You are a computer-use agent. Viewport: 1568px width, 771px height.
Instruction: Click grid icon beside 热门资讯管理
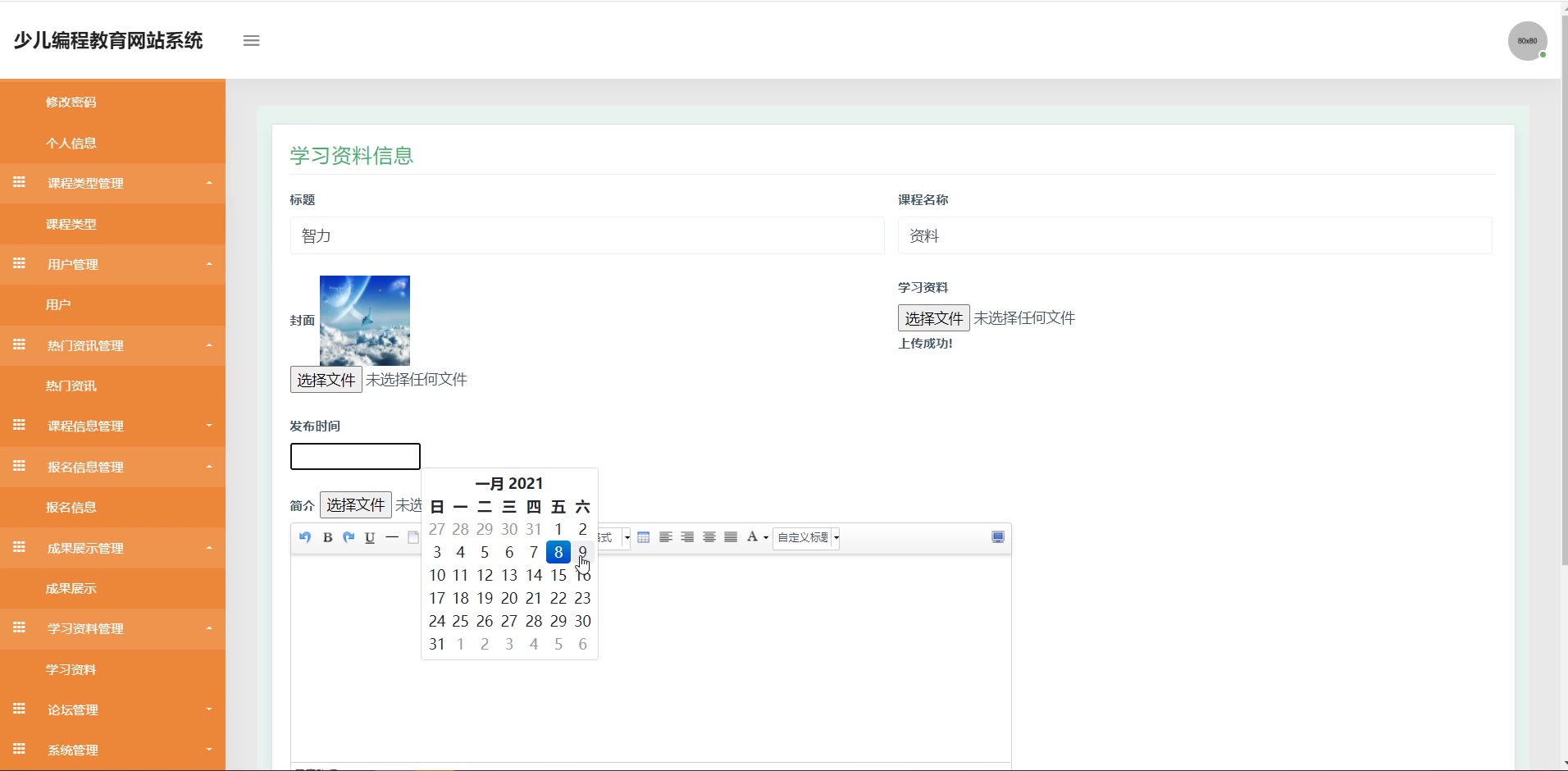[20, 344]
